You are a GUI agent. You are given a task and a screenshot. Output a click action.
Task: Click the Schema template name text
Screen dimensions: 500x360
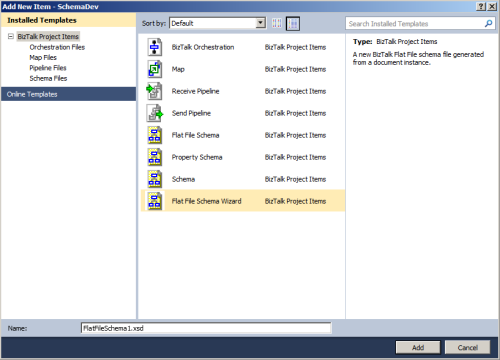click(x=183, y=179)
